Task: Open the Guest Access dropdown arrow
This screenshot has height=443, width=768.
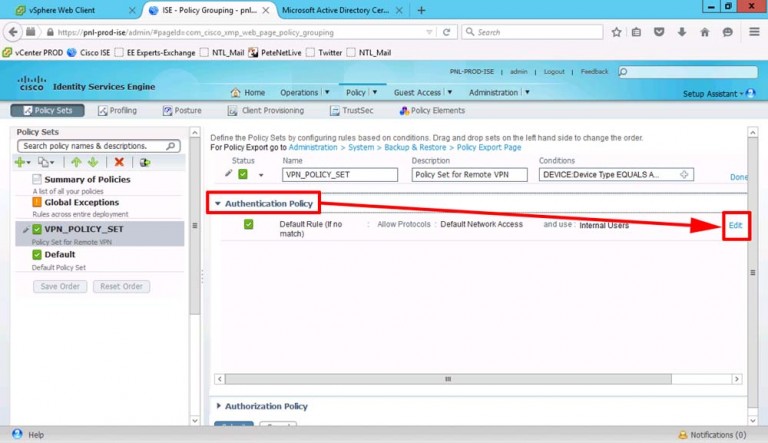Action: 450,92
